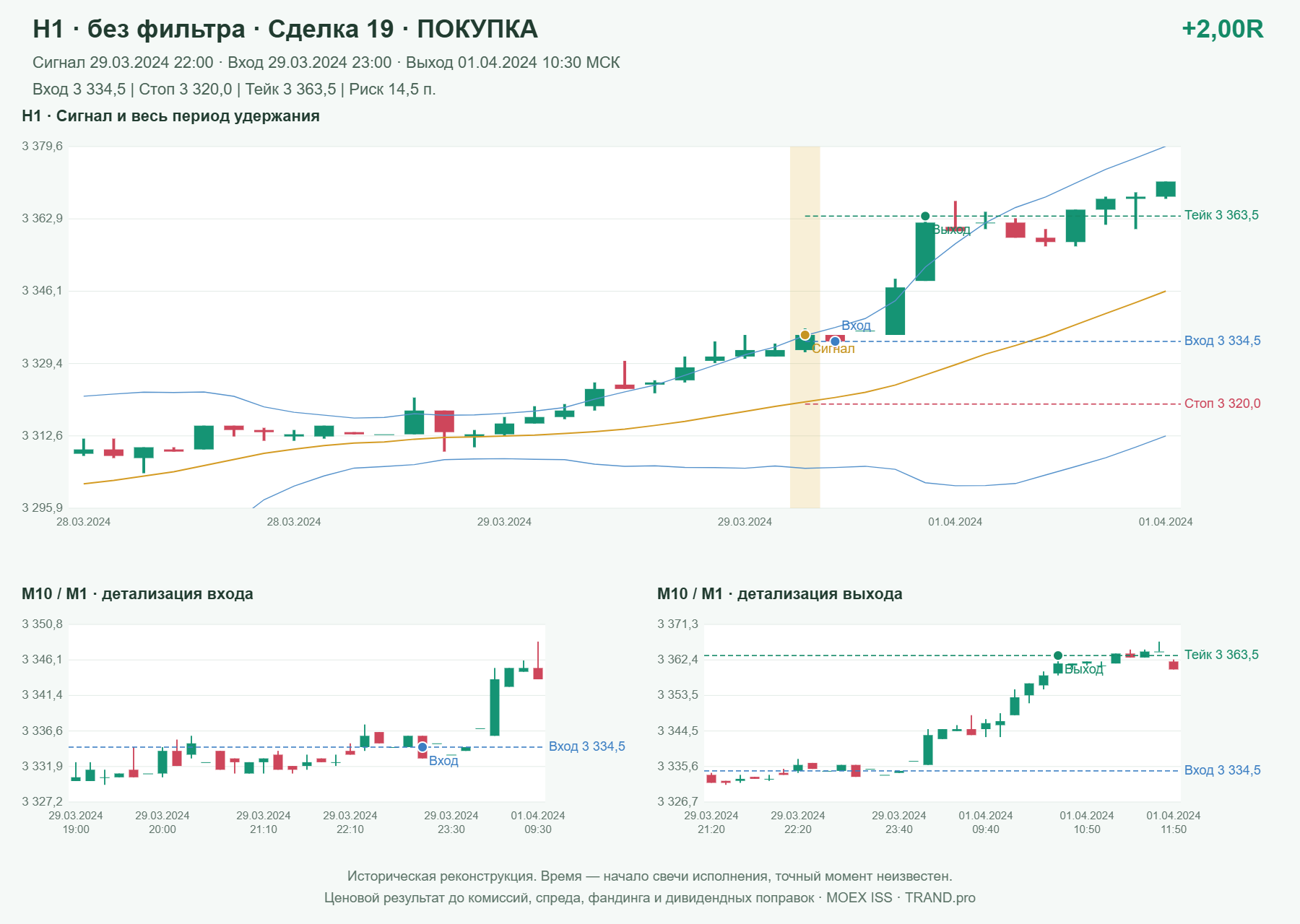Click the green exit dot in exit detail chart

1058,655
